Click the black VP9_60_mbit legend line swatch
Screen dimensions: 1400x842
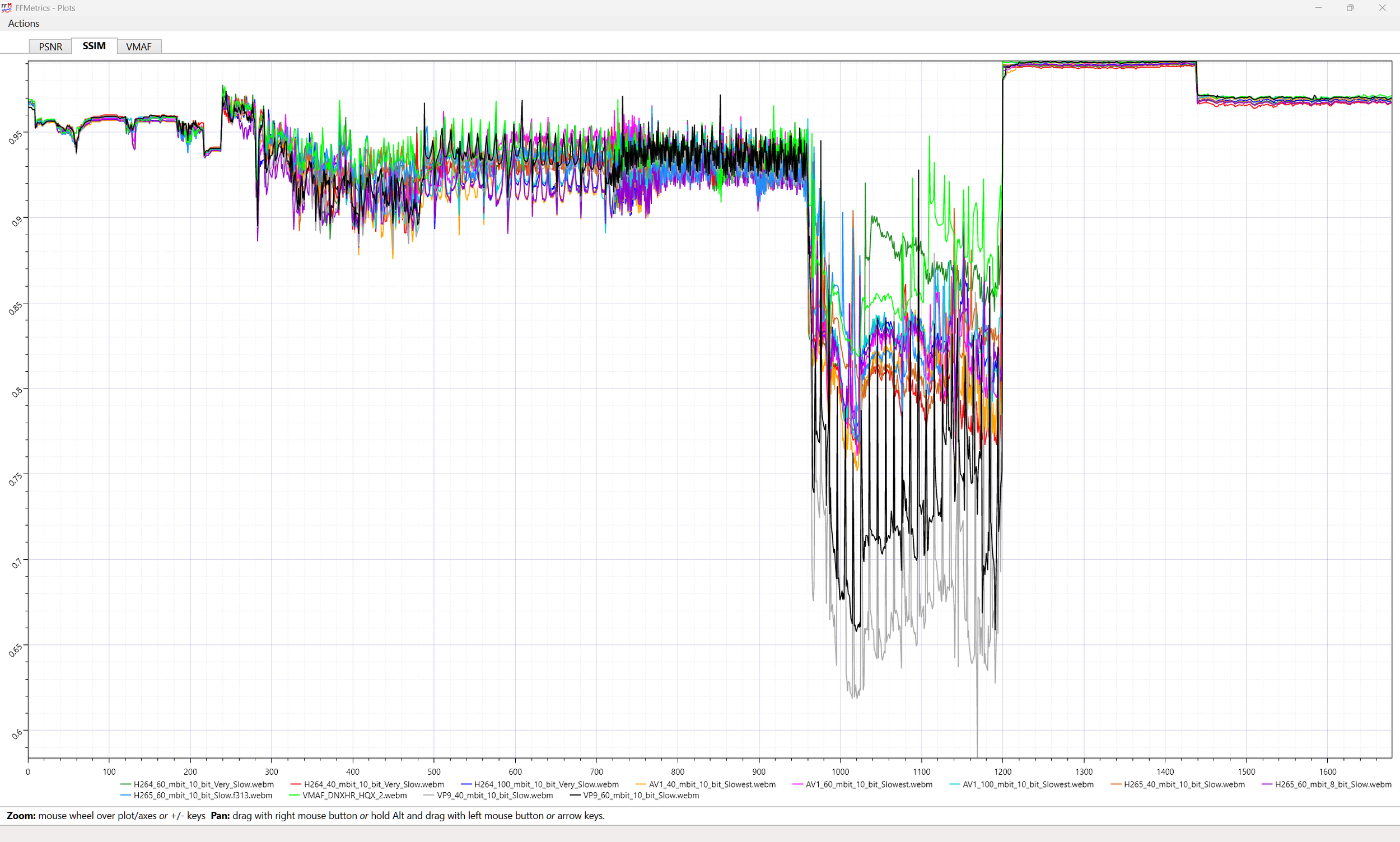(575, 796)
